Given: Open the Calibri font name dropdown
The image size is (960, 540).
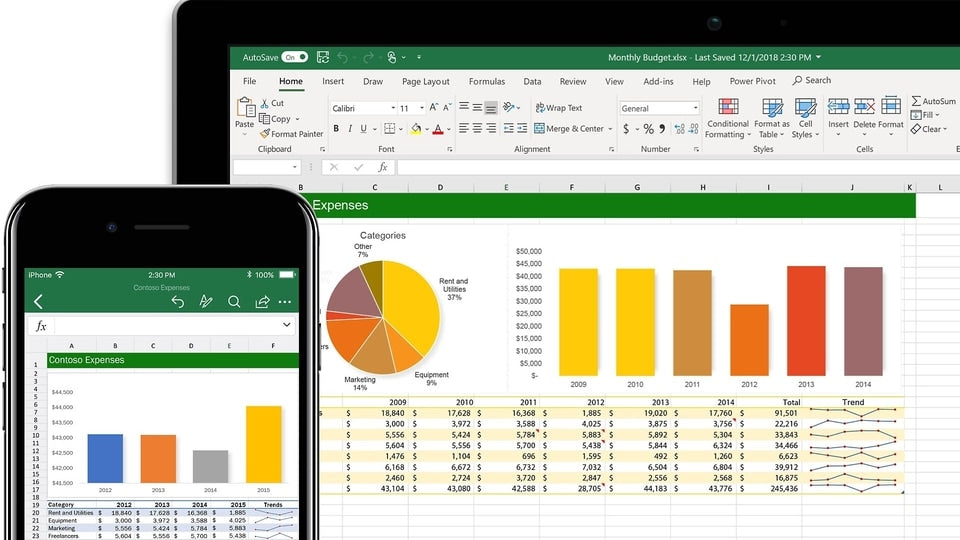Looking at the screenshot, I should pos(391,108).
